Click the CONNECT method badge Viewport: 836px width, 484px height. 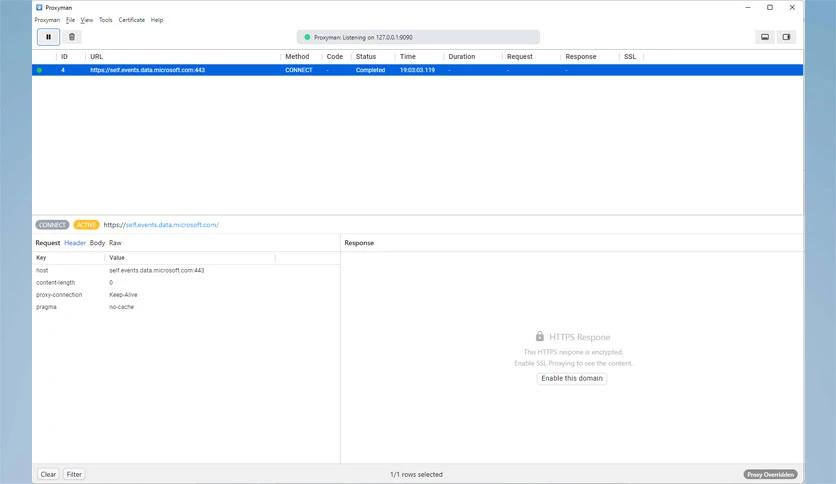click(52, 225)
